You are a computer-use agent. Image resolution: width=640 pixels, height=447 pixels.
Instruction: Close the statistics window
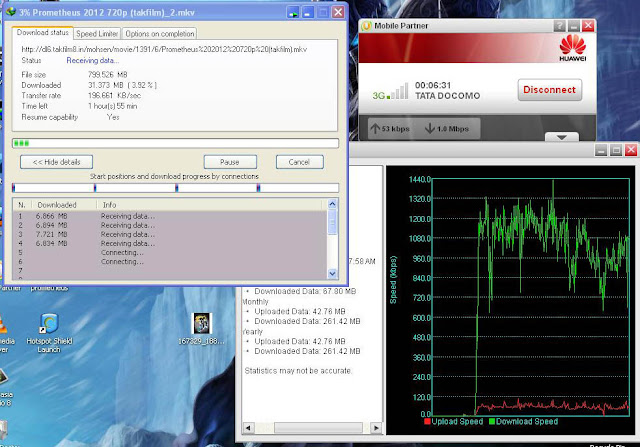pos(631,150)
